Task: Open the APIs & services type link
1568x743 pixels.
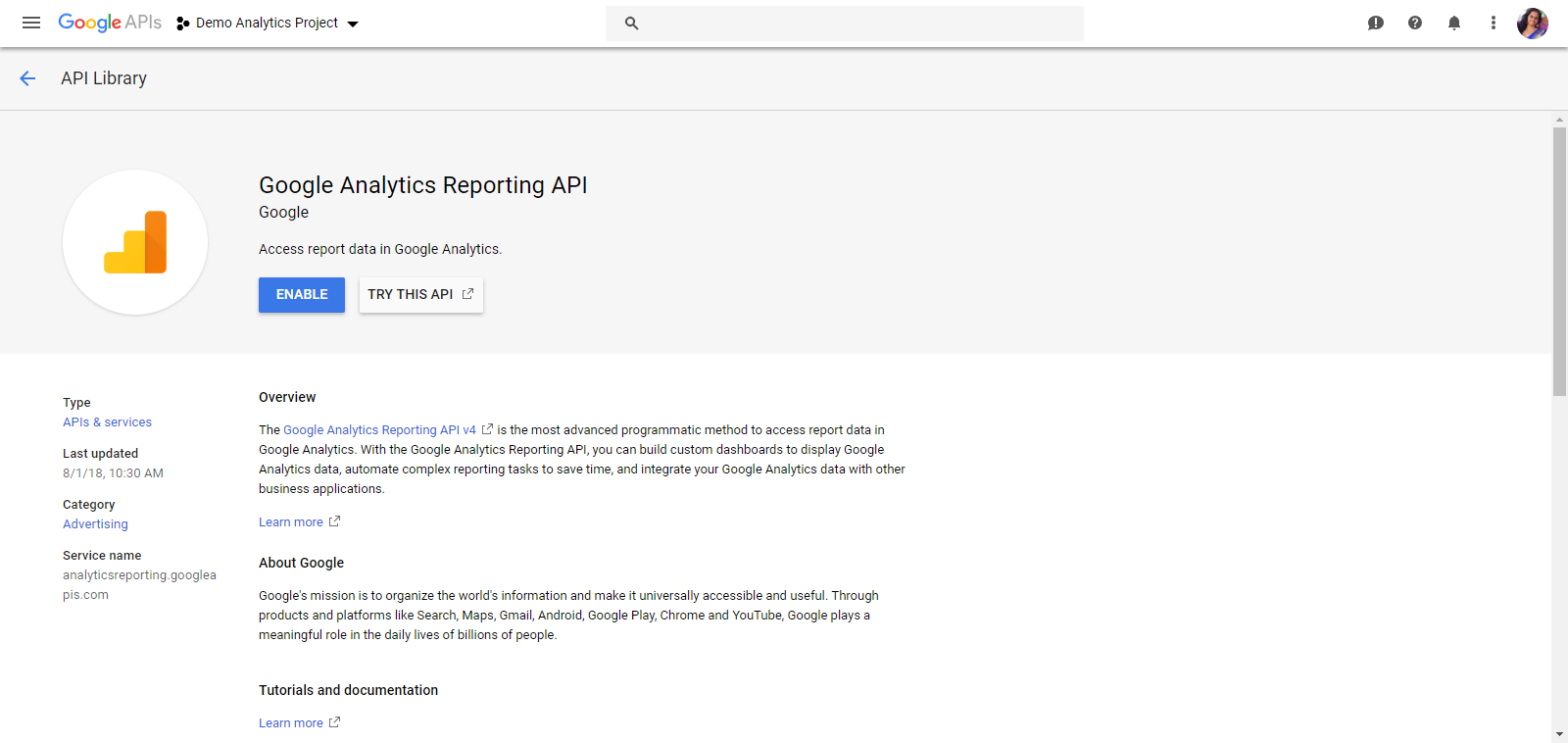Action: tap(108, 422)
